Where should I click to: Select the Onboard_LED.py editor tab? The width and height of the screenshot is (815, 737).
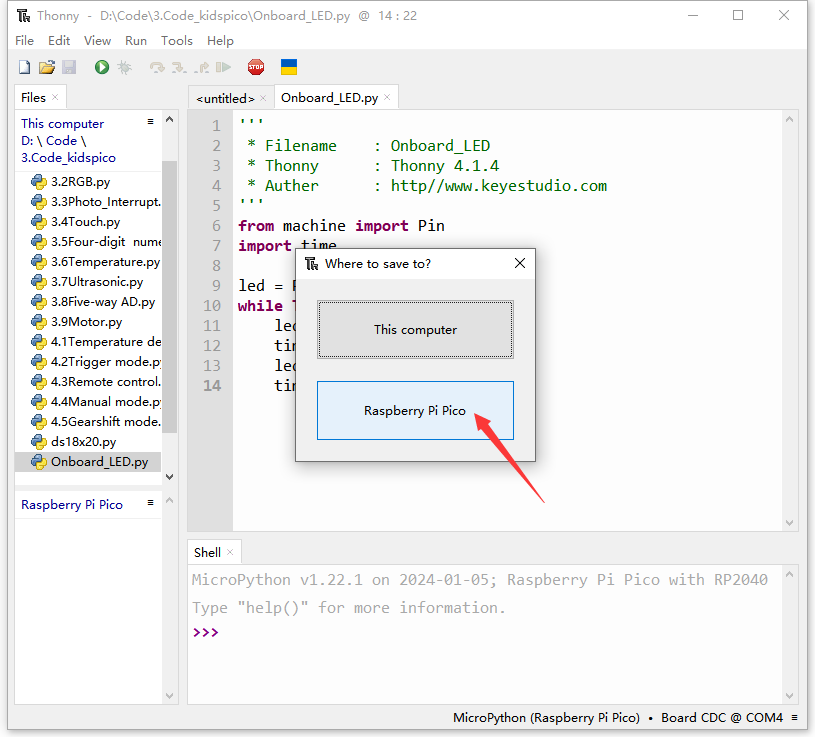(x=330, y=98)
